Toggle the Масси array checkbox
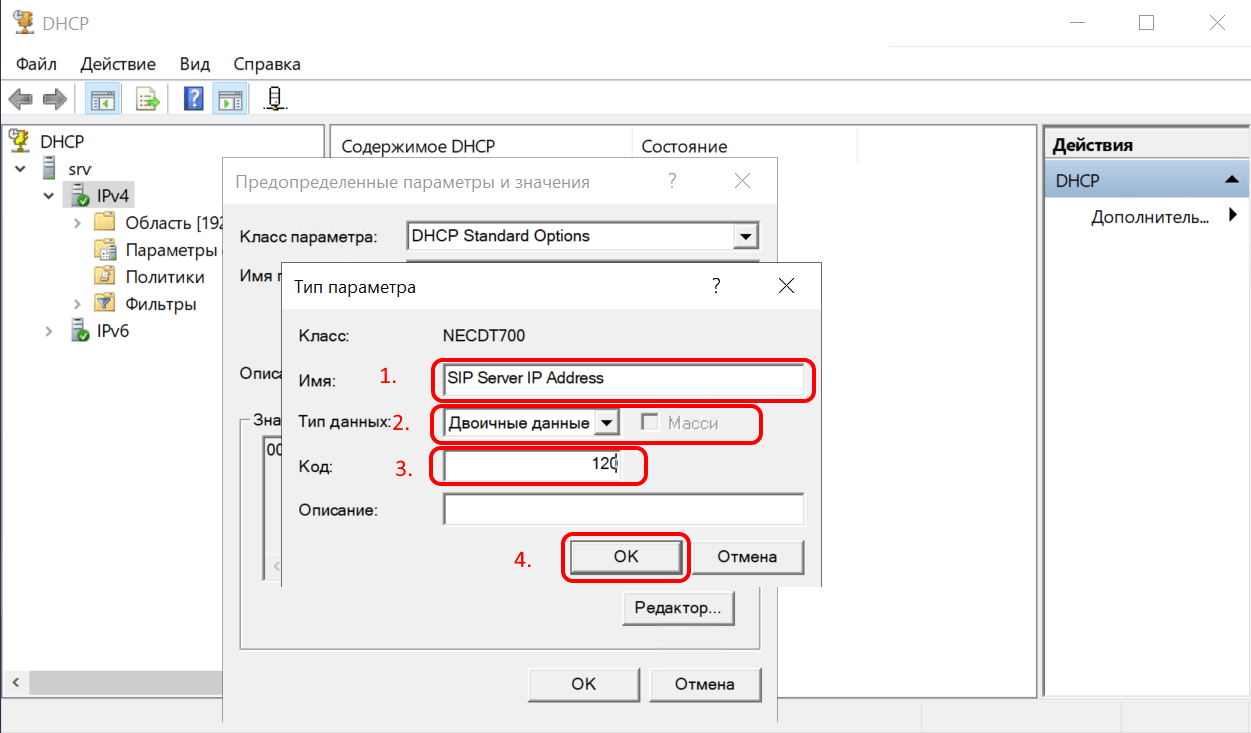 651,423
